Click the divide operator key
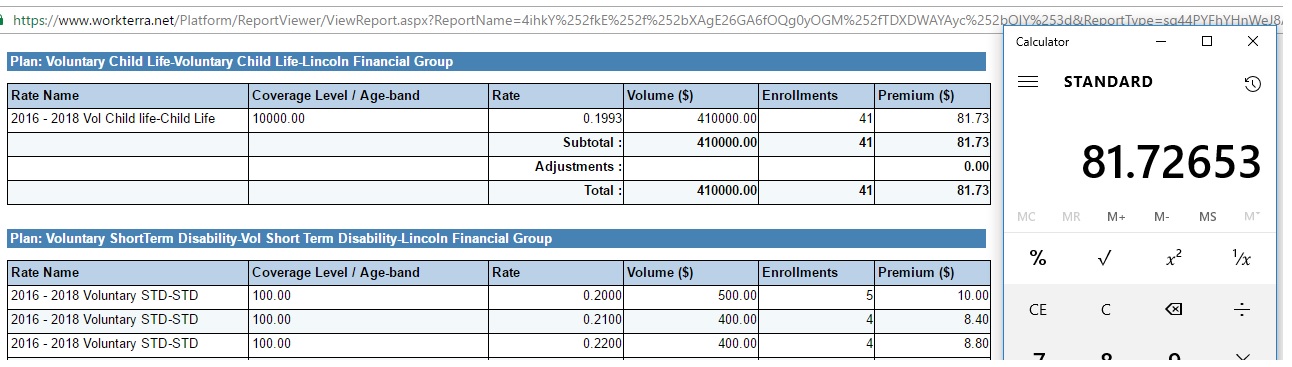 point(1242,310)
